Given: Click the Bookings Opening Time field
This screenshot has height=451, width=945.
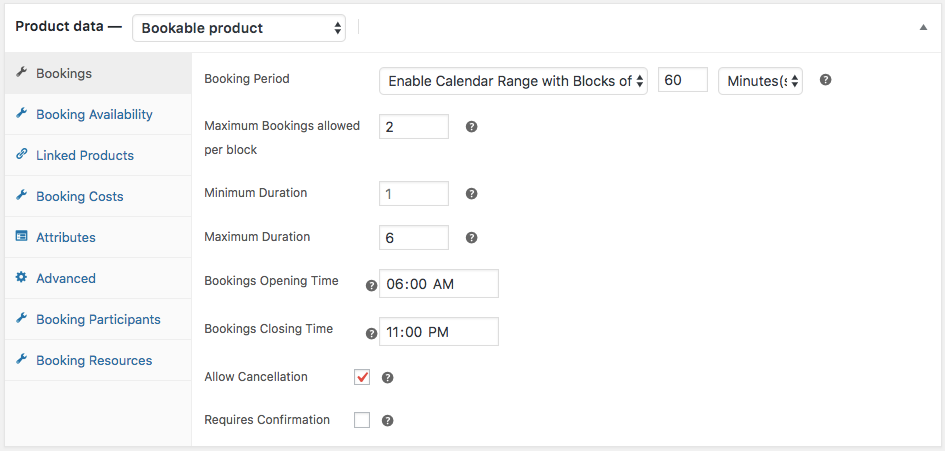Looking at the screenshot, I should tap(439, 283).
